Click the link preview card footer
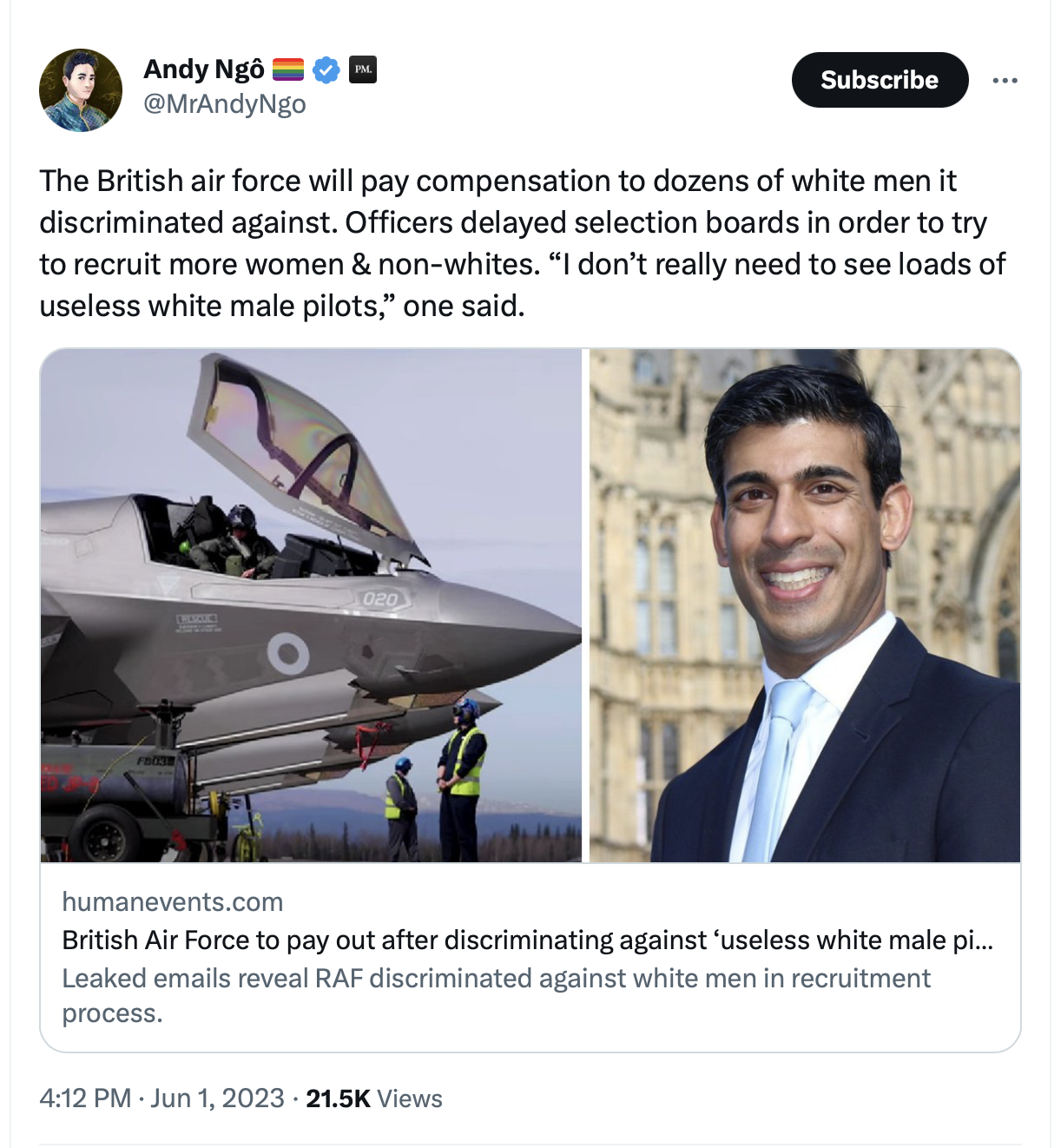Viewport: 1061px width, 1148px height. click(530, 957)
